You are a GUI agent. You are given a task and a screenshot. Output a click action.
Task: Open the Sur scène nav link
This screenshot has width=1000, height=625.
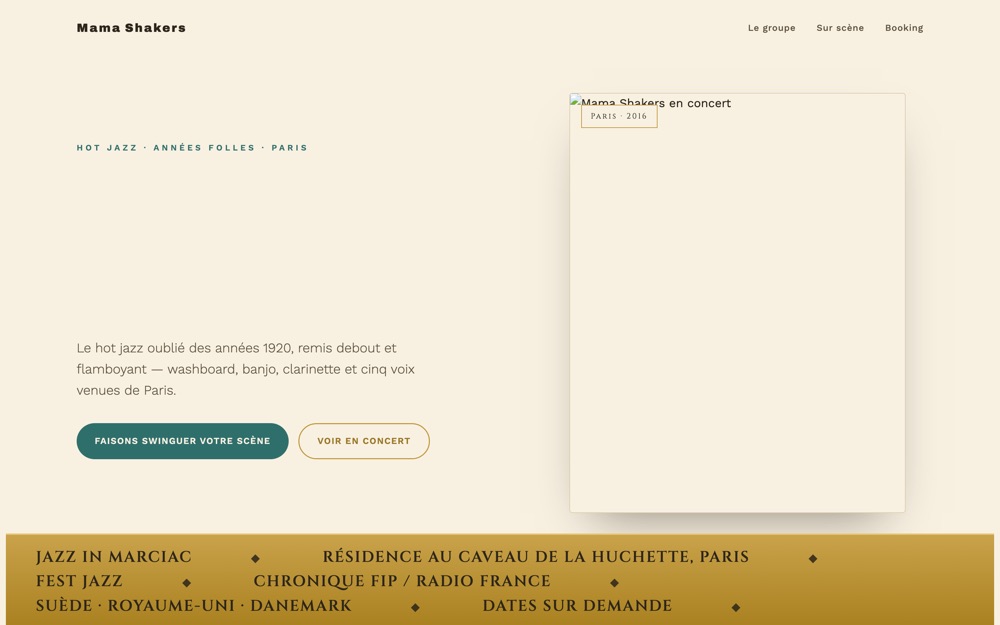840,27
